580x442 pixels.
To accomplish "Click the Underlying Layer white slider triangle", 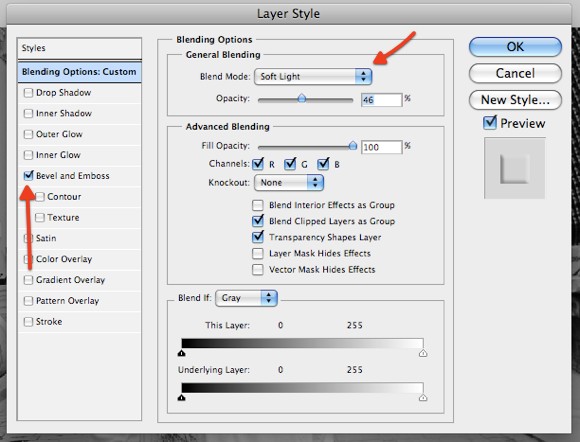I will coord(423,398).
